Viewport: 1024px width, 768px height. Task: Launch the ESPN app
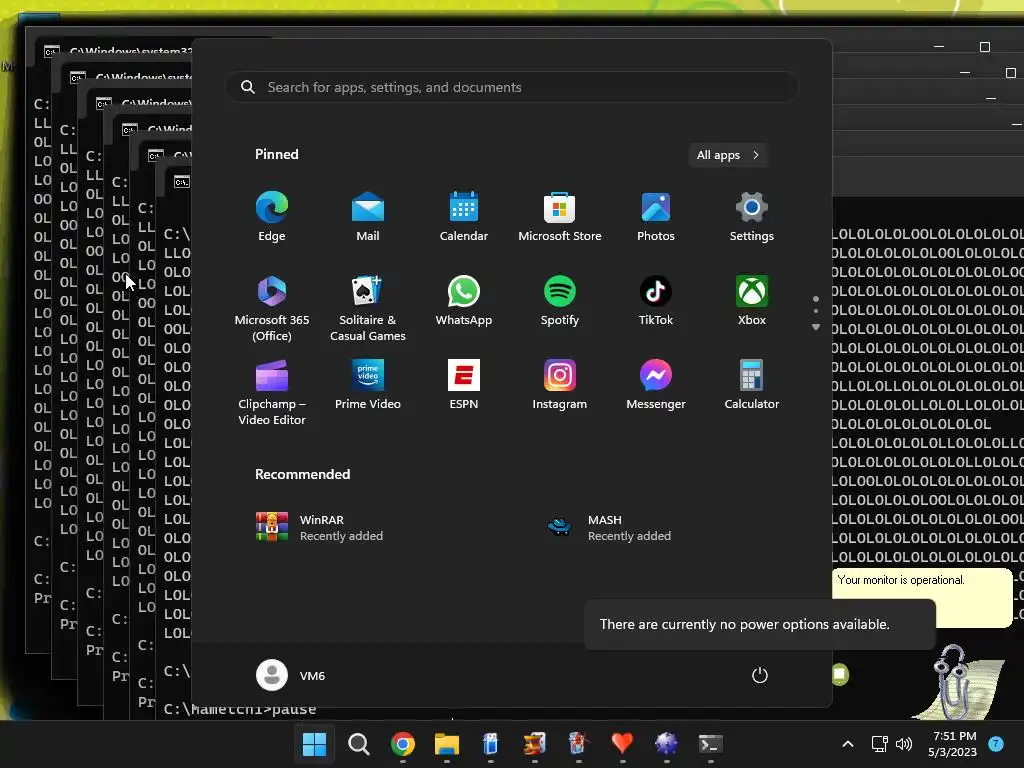click(464, 384)
